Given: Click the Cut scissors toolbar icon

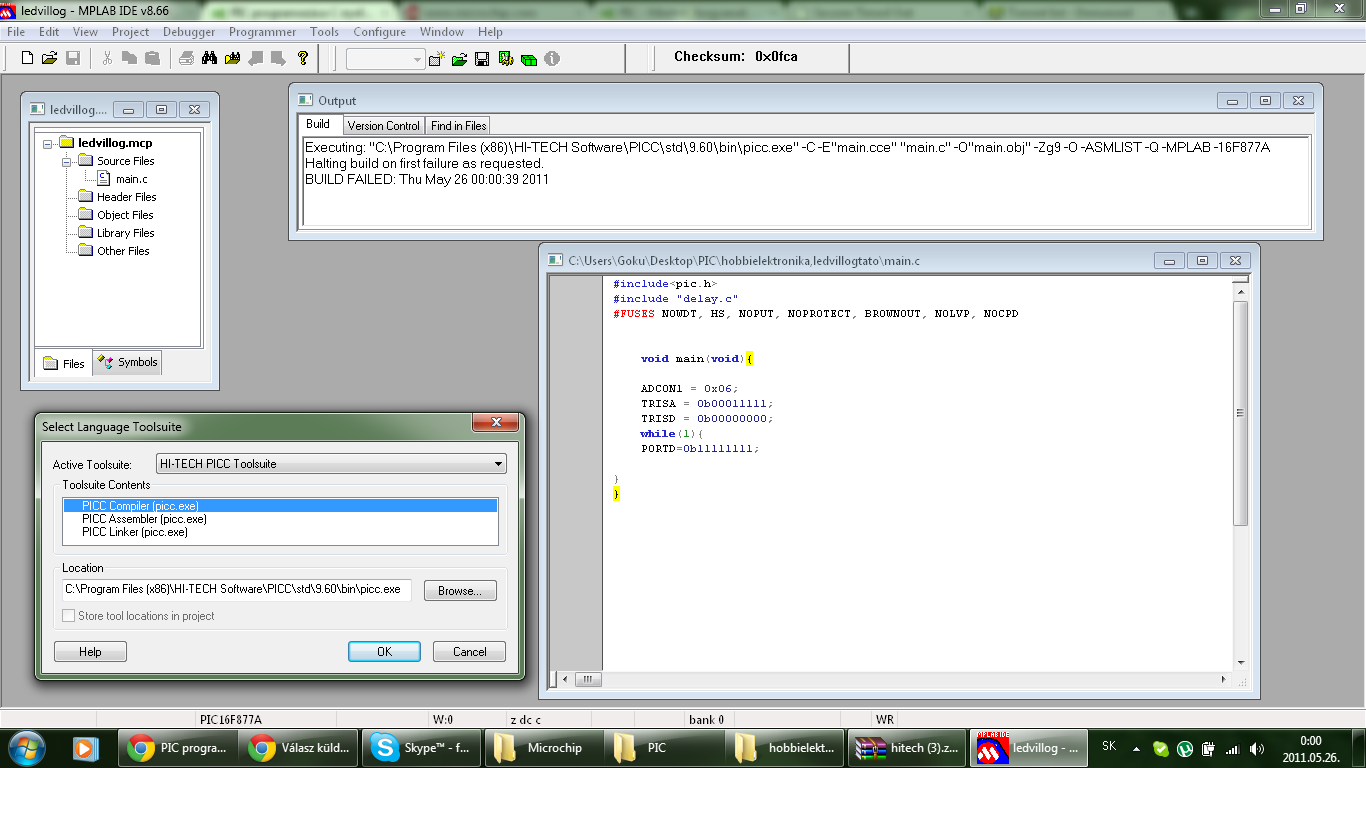Looking at the screenshot, I should click(x=108, y=59).
